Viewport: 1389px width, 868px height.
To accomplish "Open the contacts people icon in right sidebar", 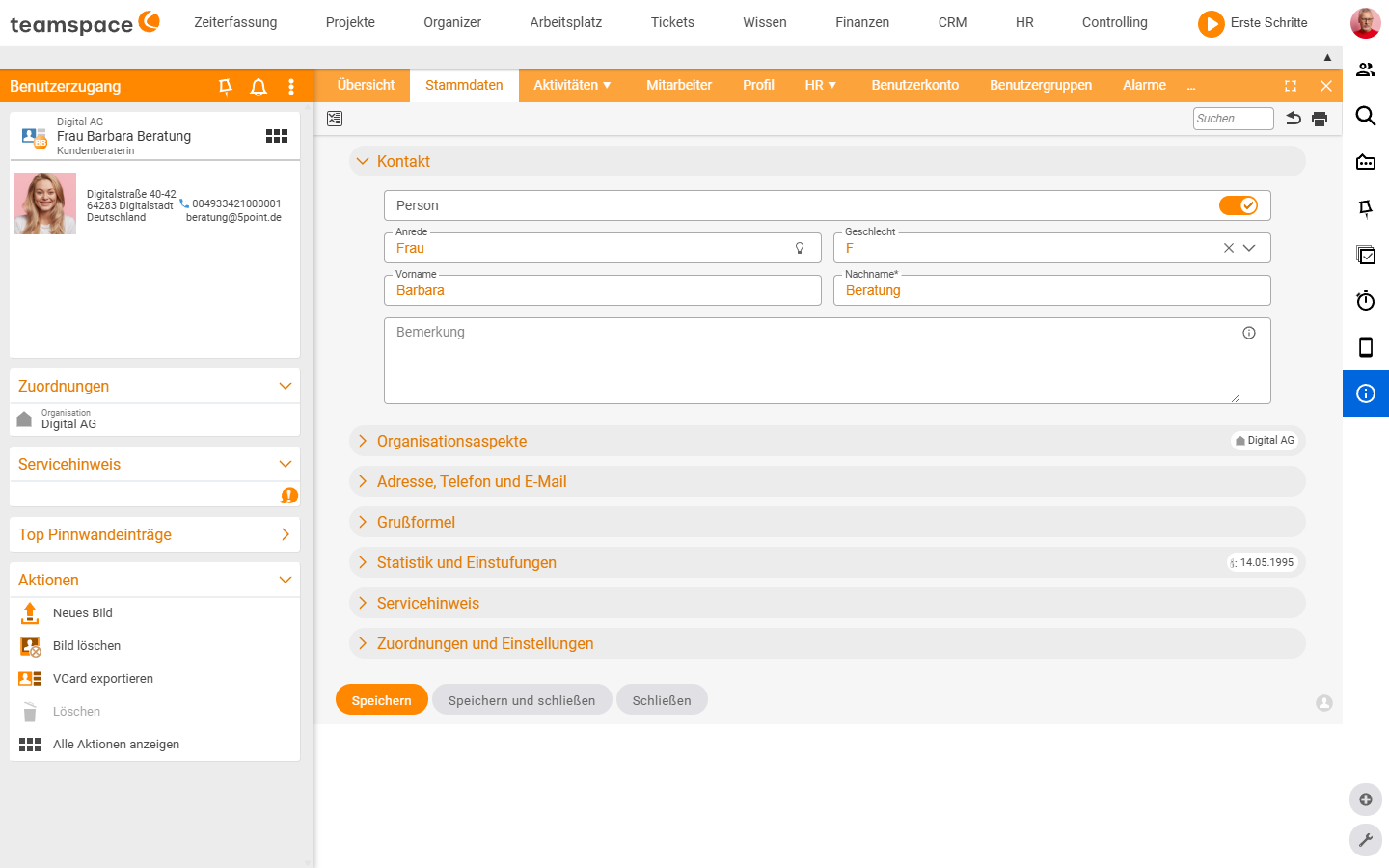I will tap(1366, 69).
